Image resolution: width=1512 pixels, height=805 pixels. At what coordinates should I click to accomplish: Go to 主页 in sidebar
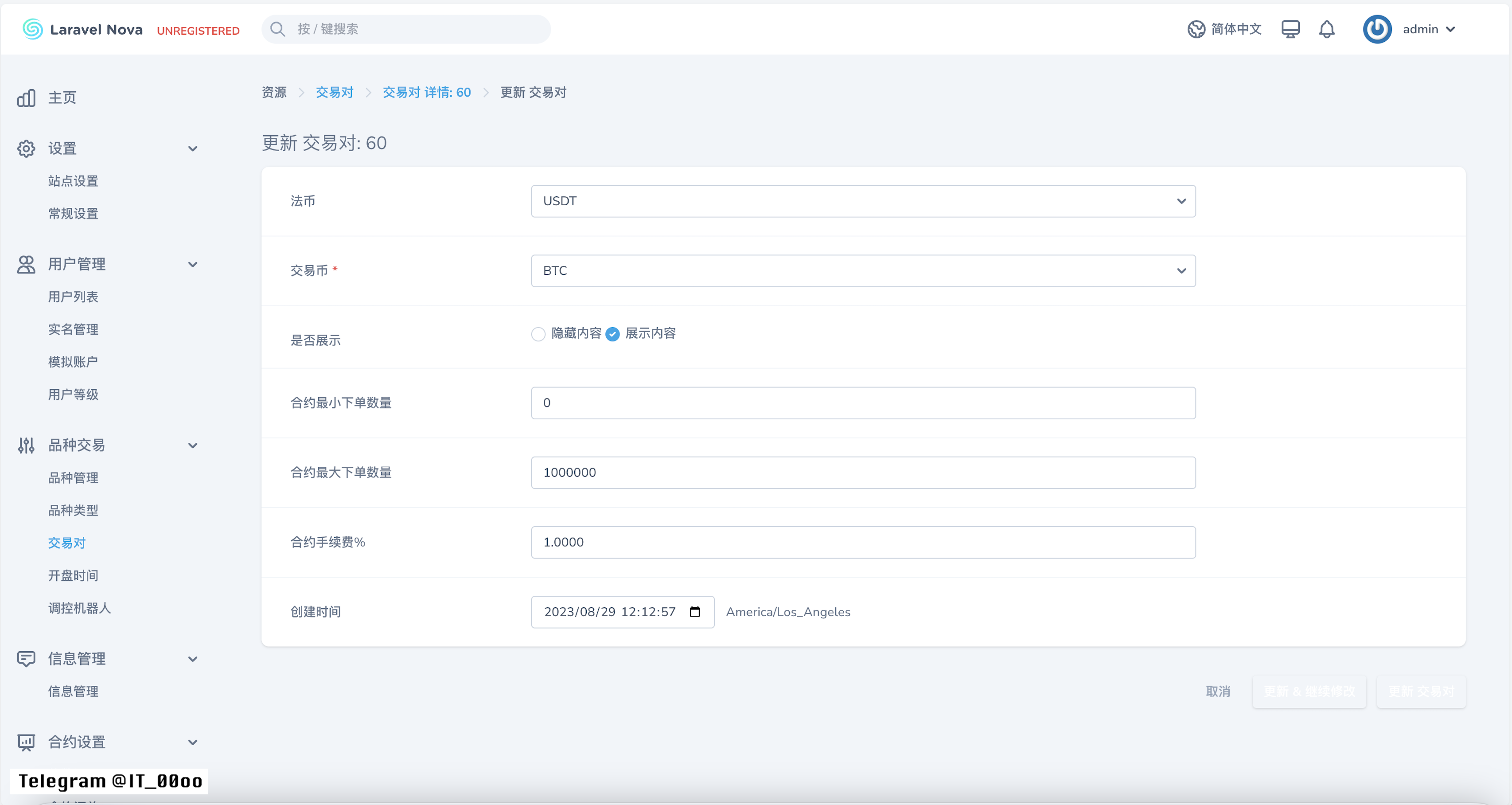62,98
